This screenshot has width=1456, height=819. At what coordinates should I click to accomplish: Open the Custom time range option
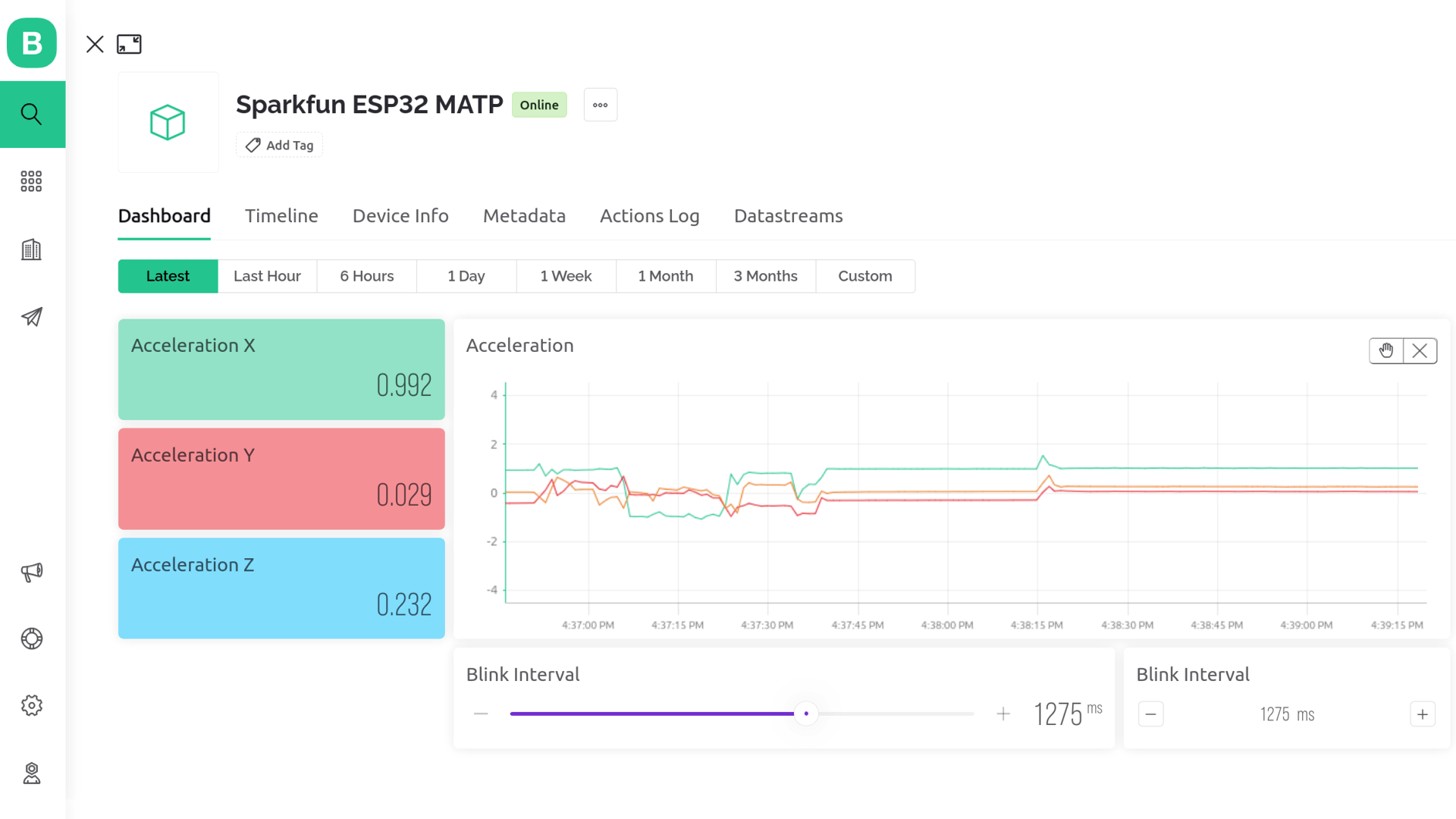[x=865, y=276]
